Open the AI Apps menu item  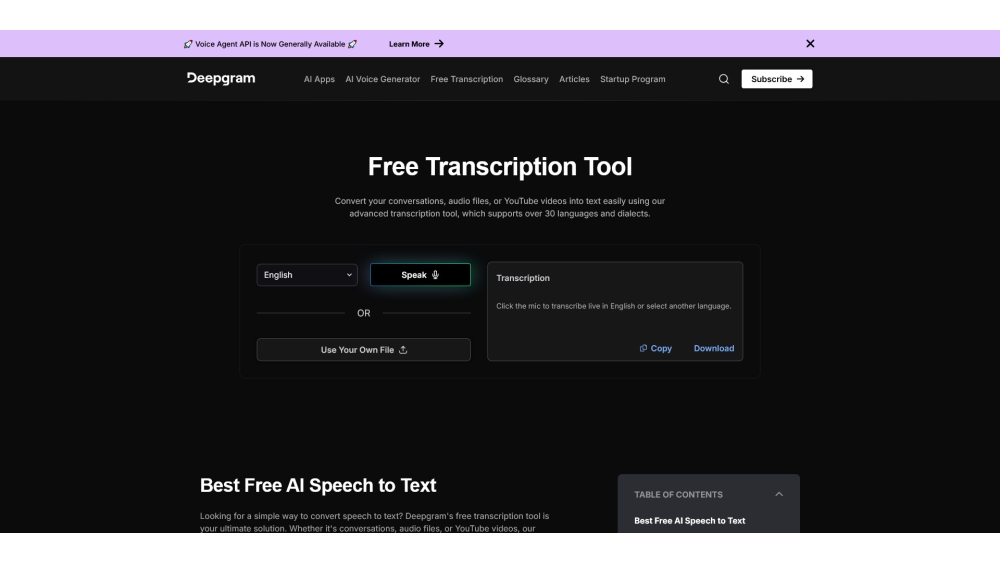coord(319,79)
